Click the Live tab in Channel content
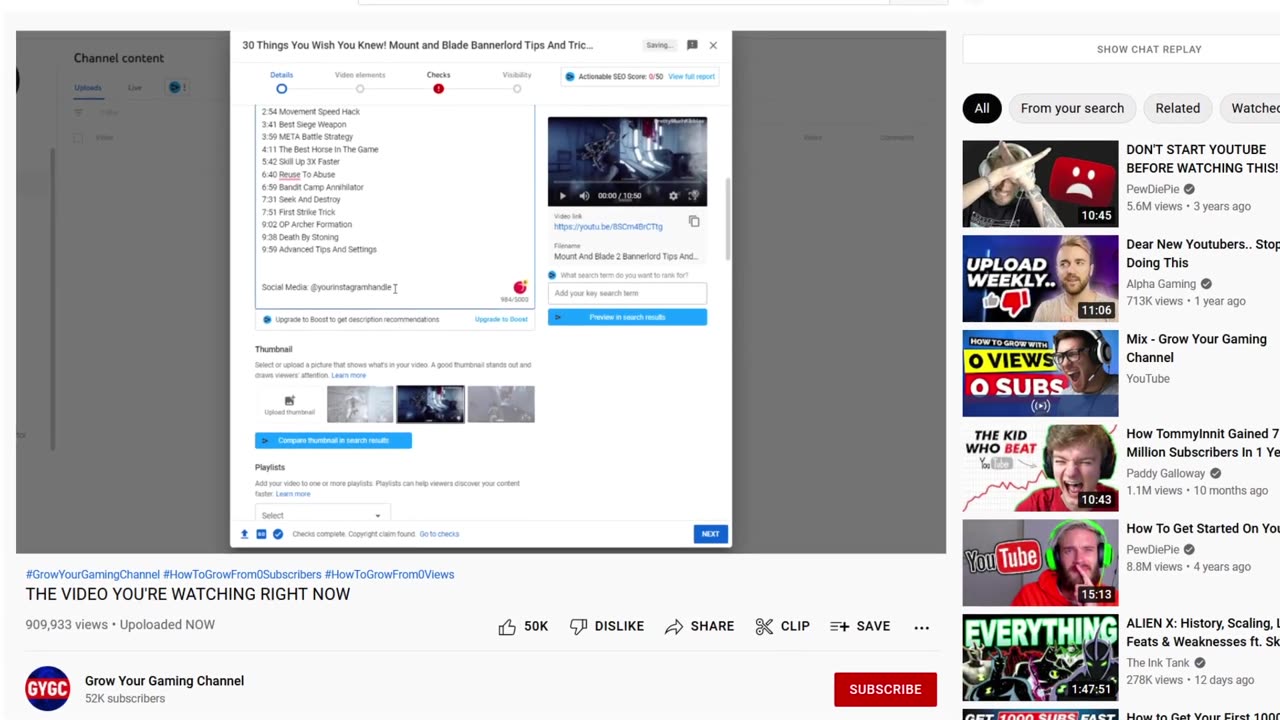The width and height of the screenshot is (1280, 720). tap(134, 88)
